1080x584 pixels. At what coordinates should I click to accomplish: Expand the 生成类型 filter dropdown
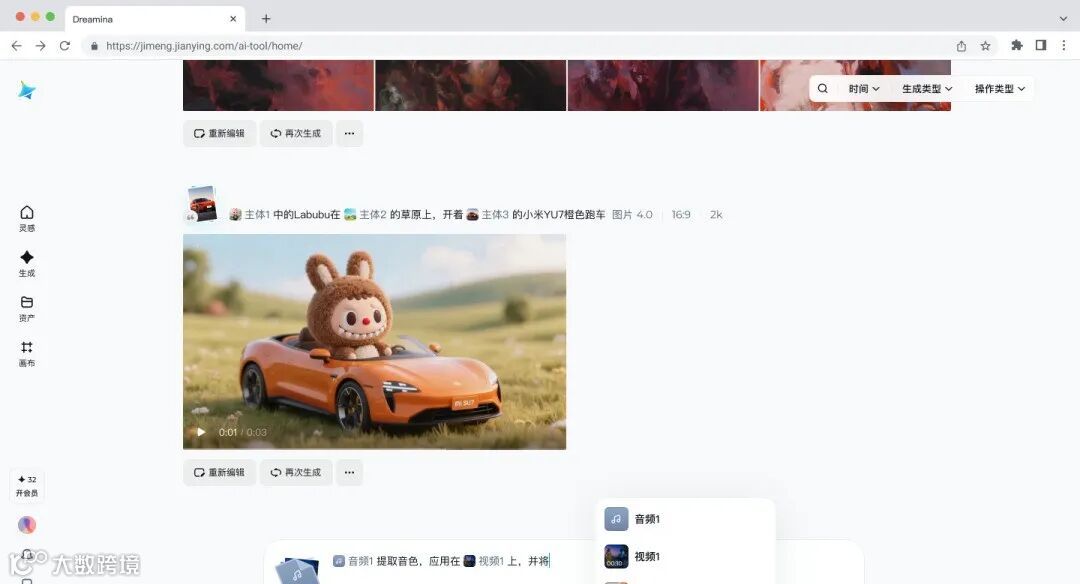(927, 89)
